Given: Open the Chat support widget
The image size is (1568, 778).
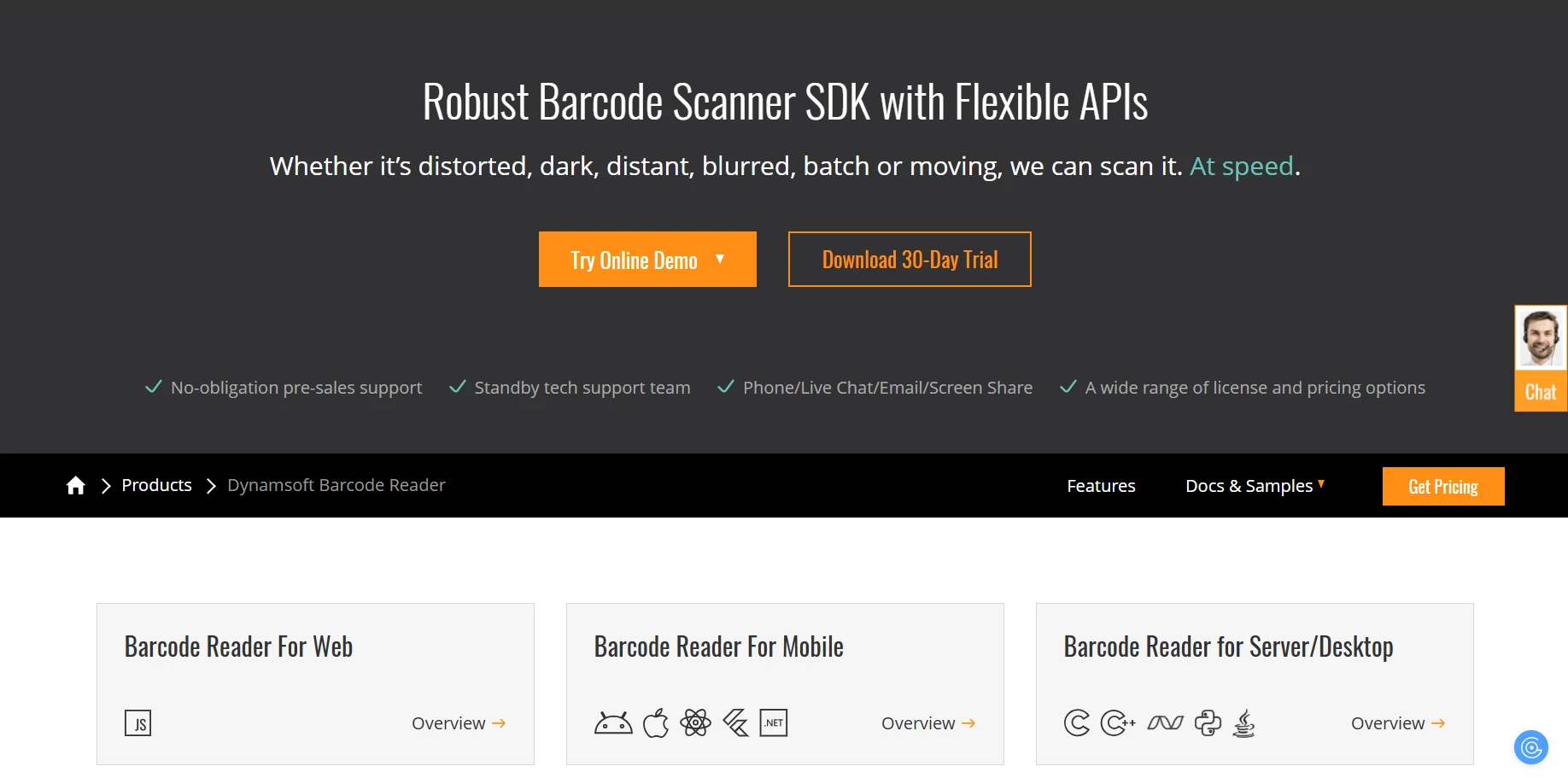Looking at the screenshot, I should (1541, 359).
